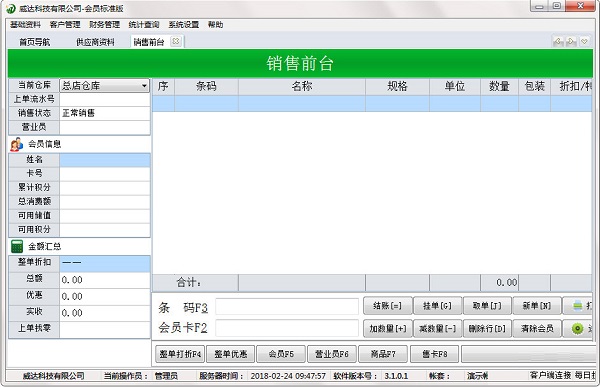600x387 pixels.
Task: Open the 帮助 menu
Action: tap(215, 24)
